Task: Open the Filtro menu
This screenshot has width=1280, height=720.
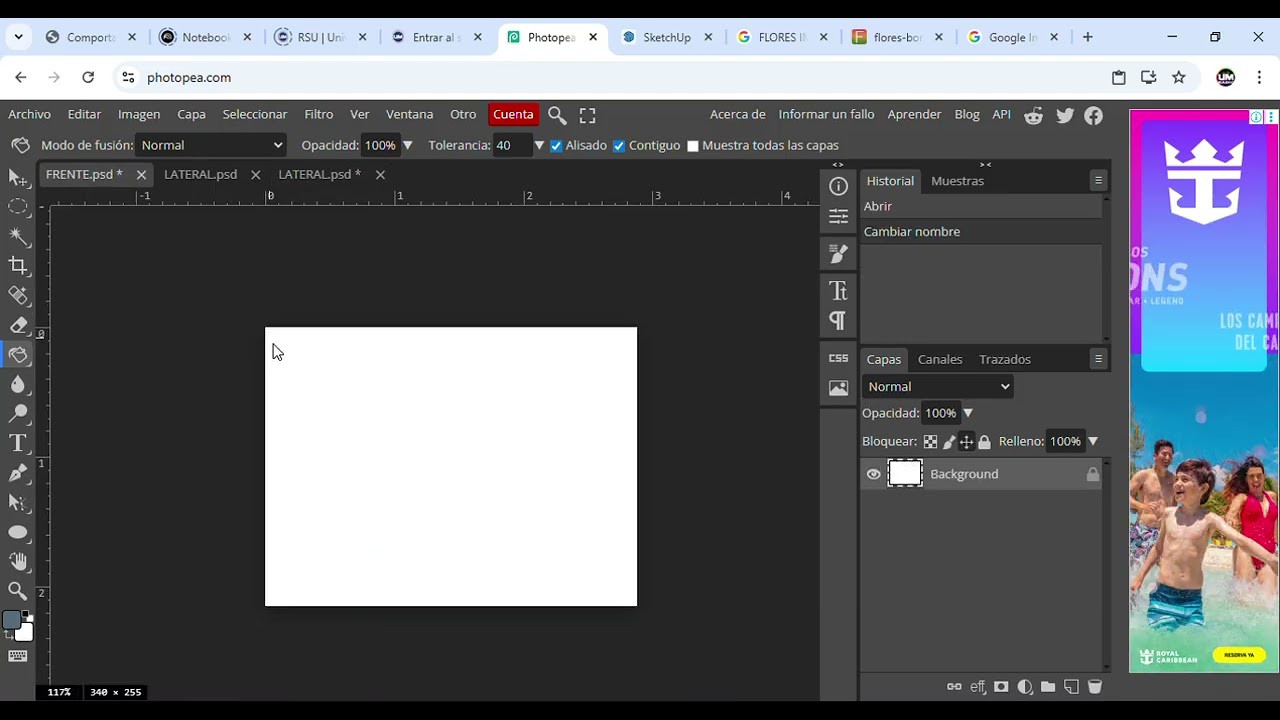Action: coord(319,114)
